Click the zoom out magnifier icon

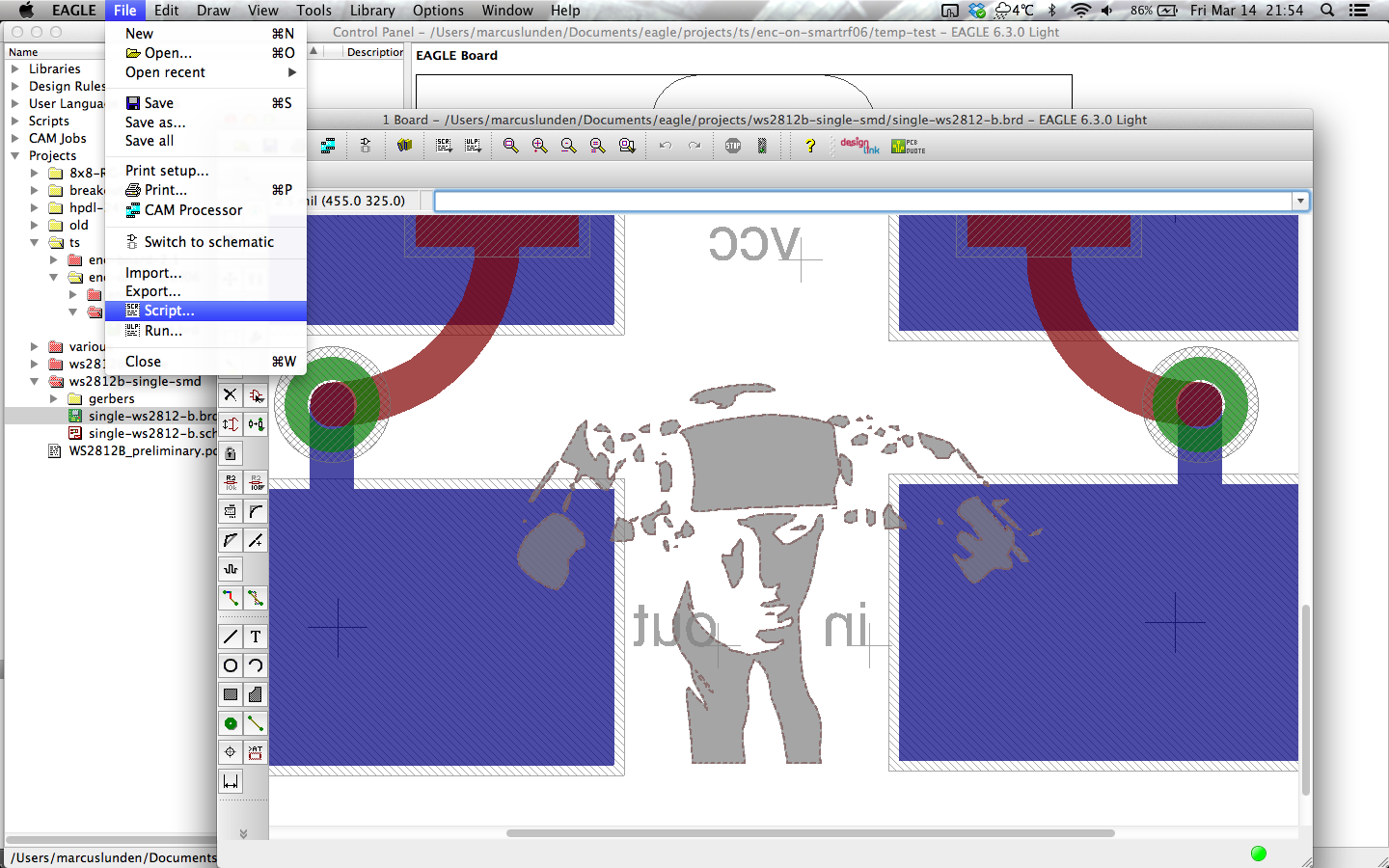[x=569, y=146]
